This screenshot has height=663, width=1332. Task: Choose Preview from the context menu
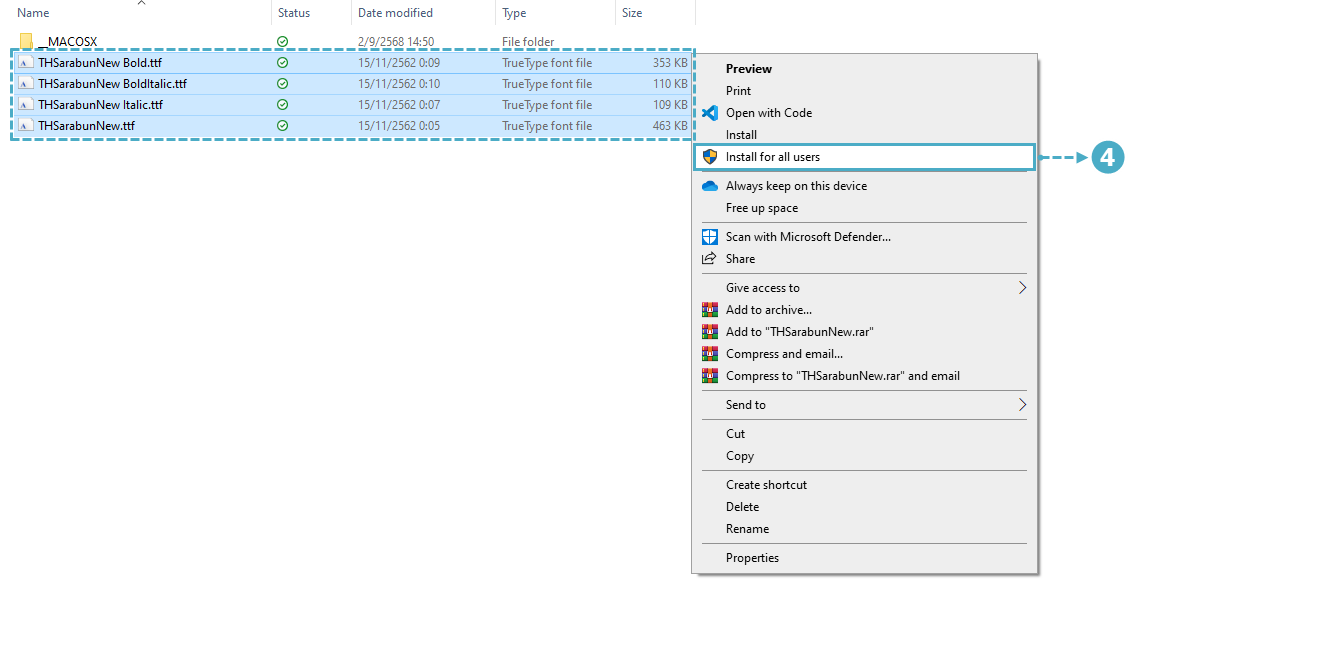click(x=748, y=69)
